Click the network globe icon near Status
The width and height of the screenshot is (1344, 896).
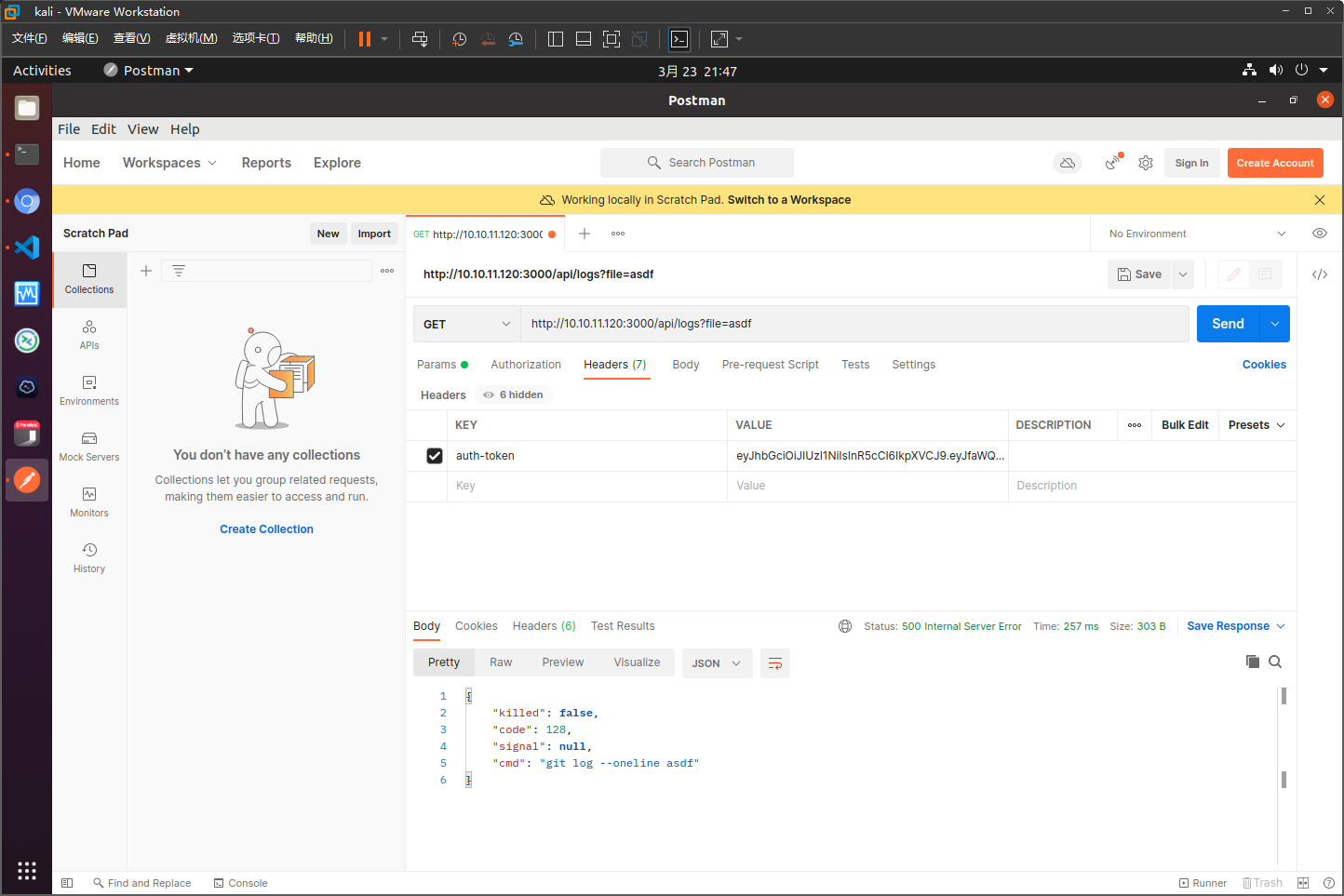point(845,626)
